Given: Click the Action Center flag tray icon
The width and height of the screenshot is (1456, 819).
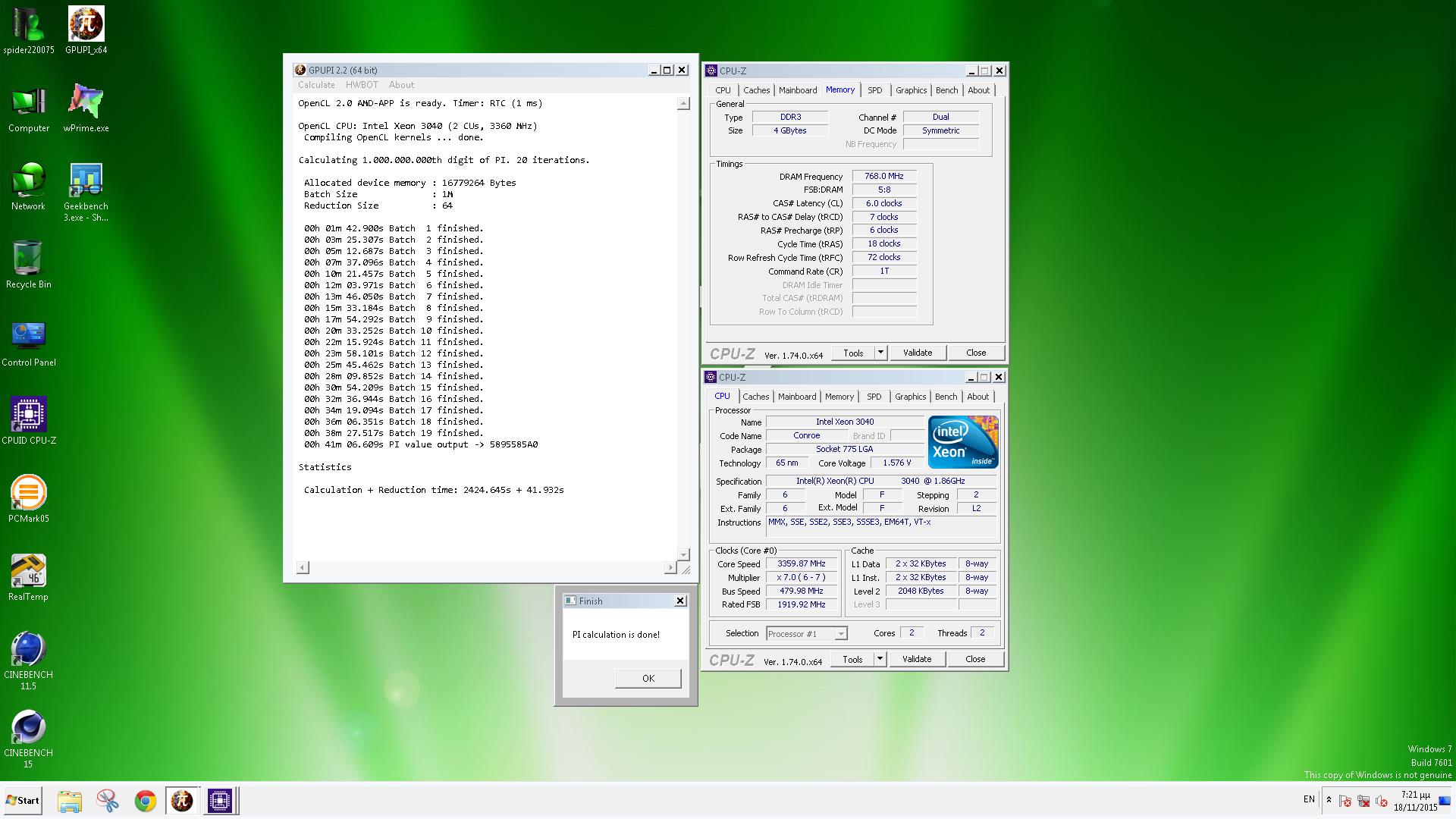Looking at the screenshot, I should pyautogui.click(x=1345, y=801).
